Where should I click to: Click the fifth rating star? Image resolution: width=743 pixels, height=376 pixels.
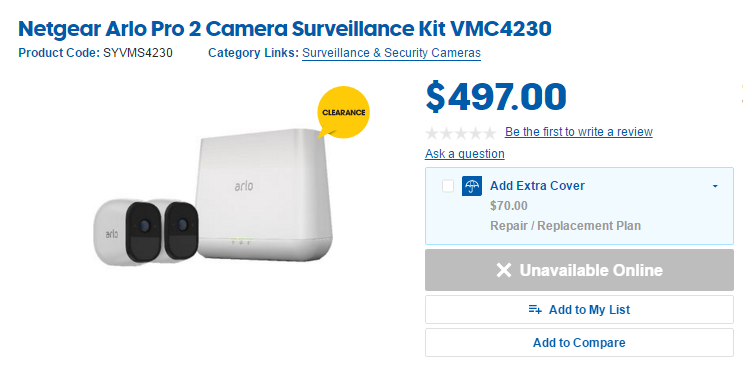pos(489,133)
